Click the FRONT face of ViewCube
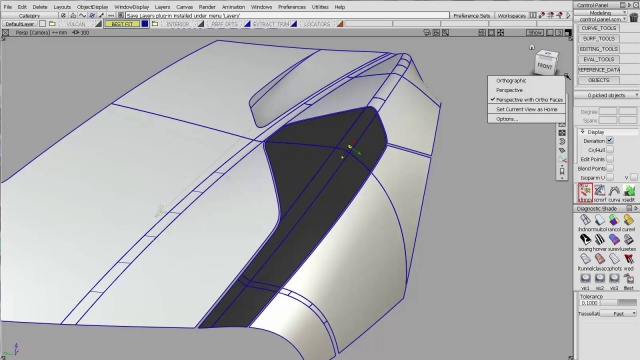640x360 pixels. click(545, 65)
